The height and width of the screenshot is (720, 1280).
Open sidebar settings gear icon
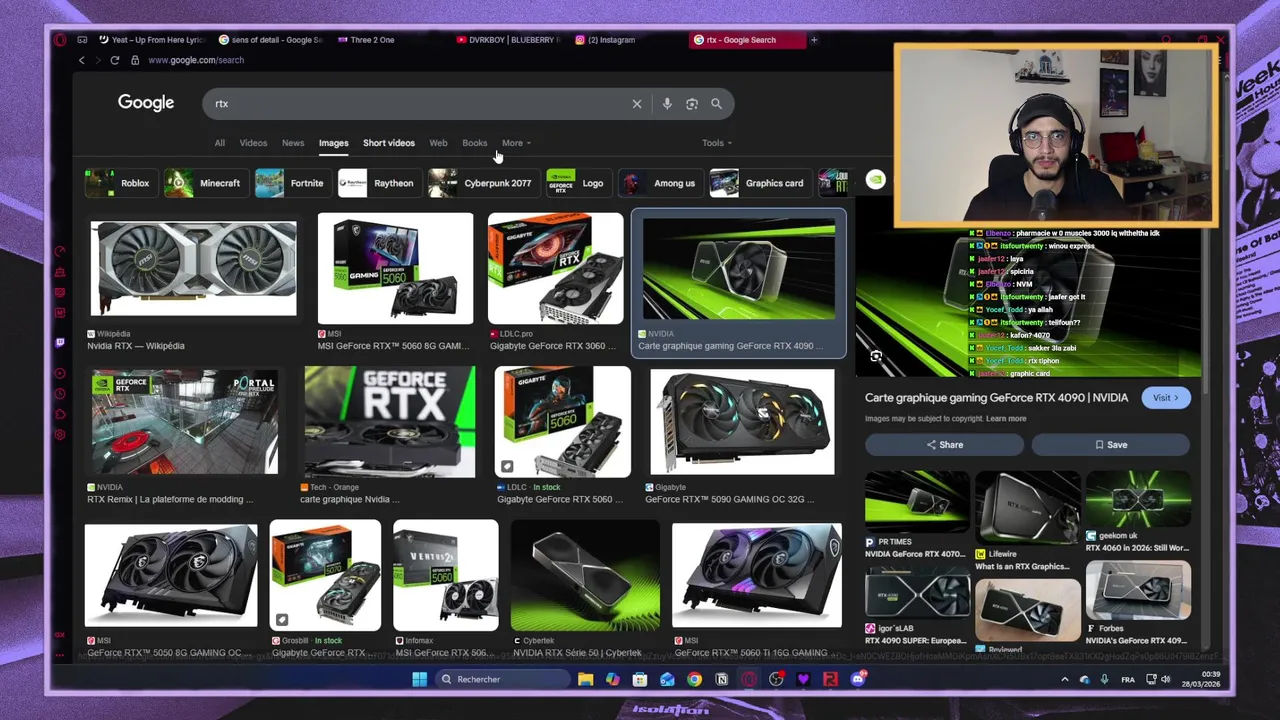click(60, 435)
